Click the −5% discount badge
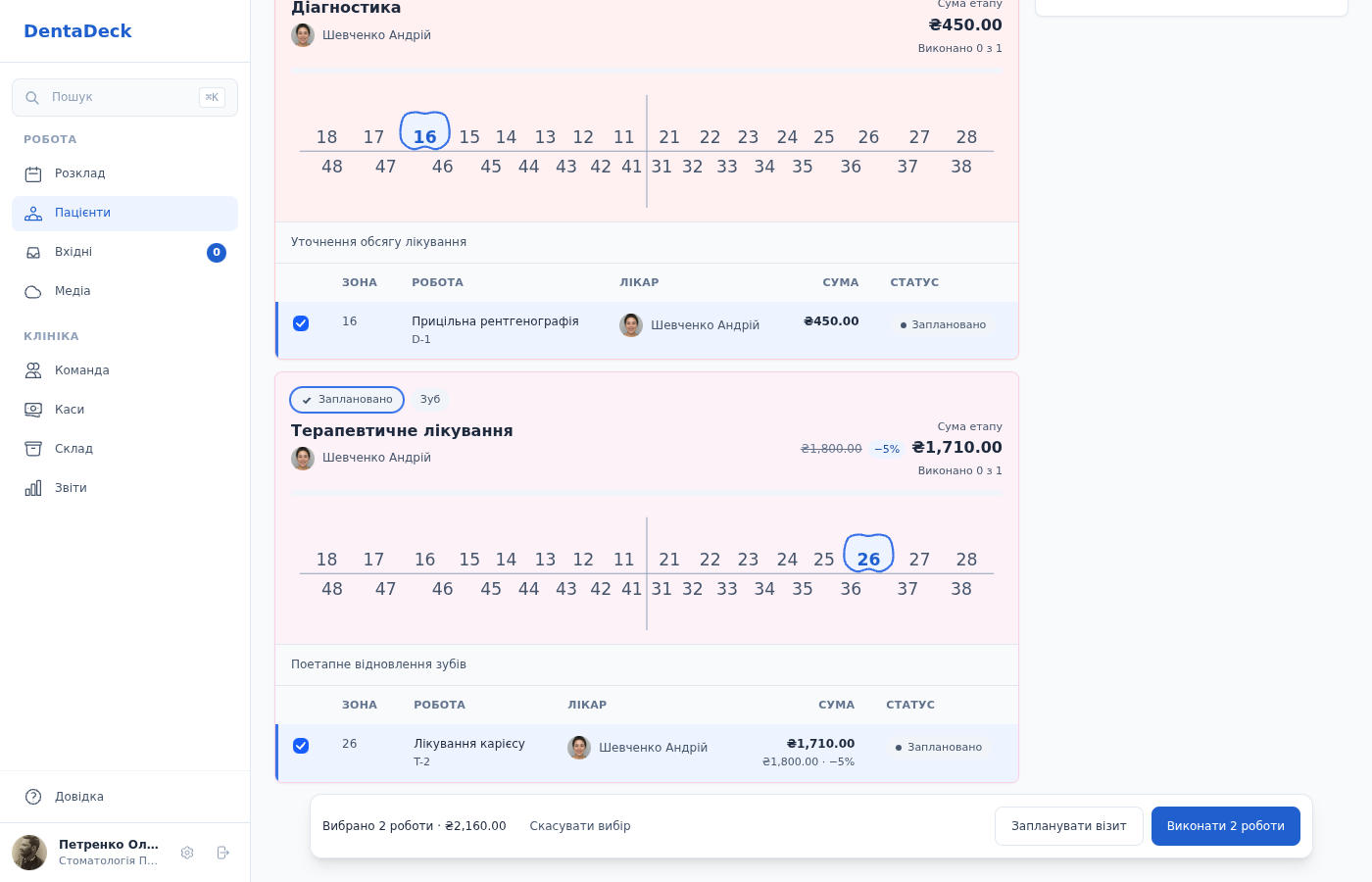The image size is (1372, 882). point(887,450)
